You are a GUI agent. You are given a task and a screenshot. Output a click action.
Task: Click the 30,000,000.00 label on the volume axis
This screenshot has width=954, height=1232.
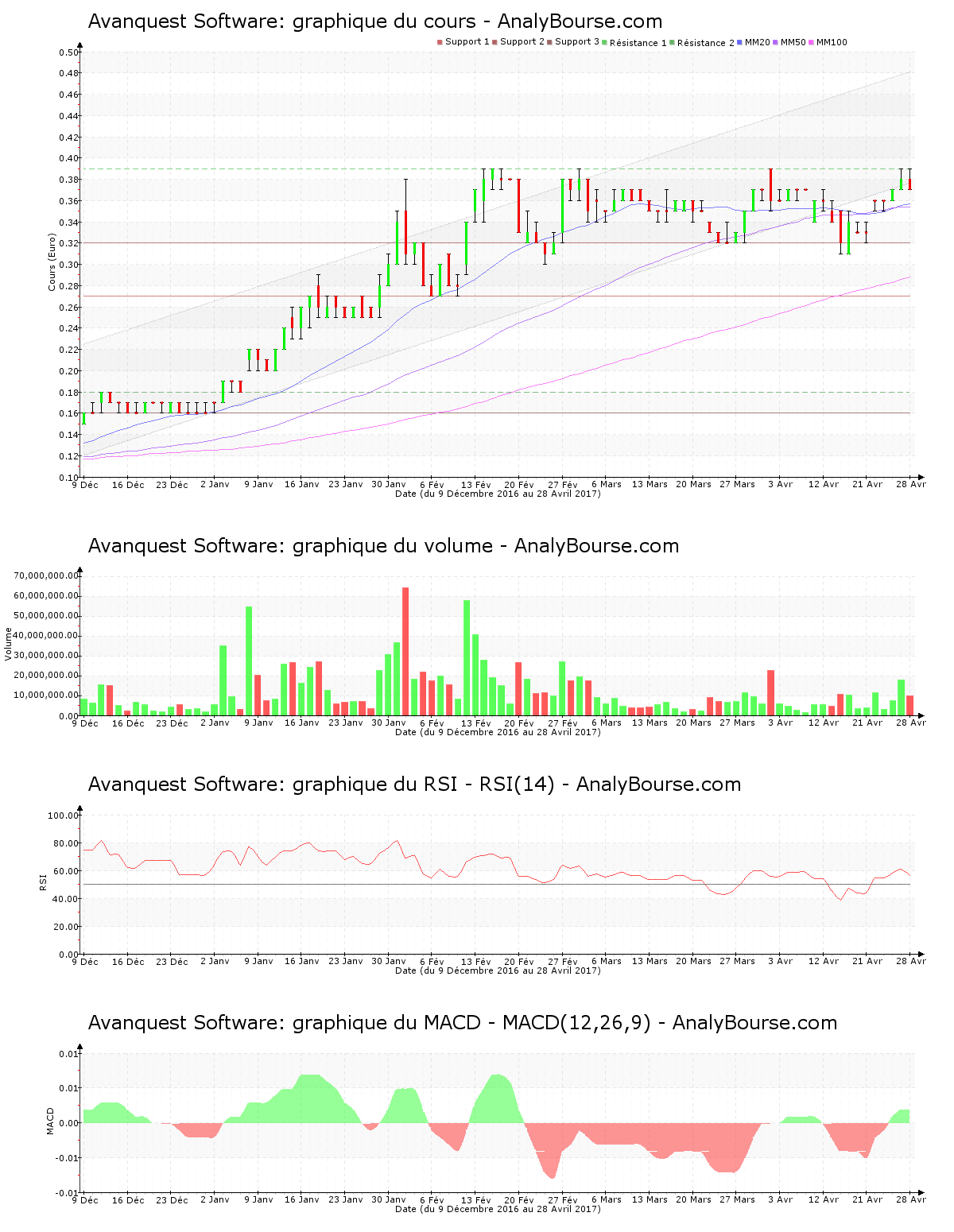click(x=47, y=656)
